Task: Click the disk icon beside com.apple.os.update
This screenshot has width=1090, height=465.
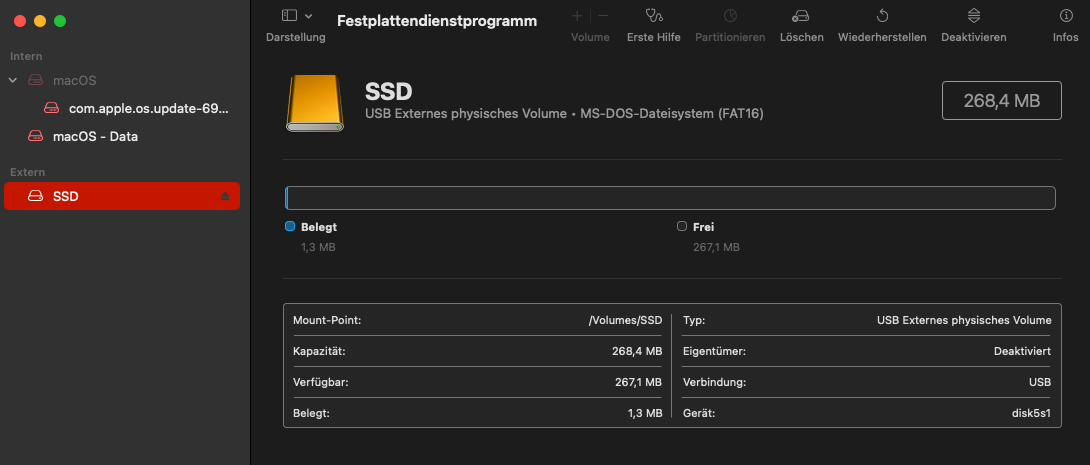Action: pyautogui.click(x=51, y=108)
